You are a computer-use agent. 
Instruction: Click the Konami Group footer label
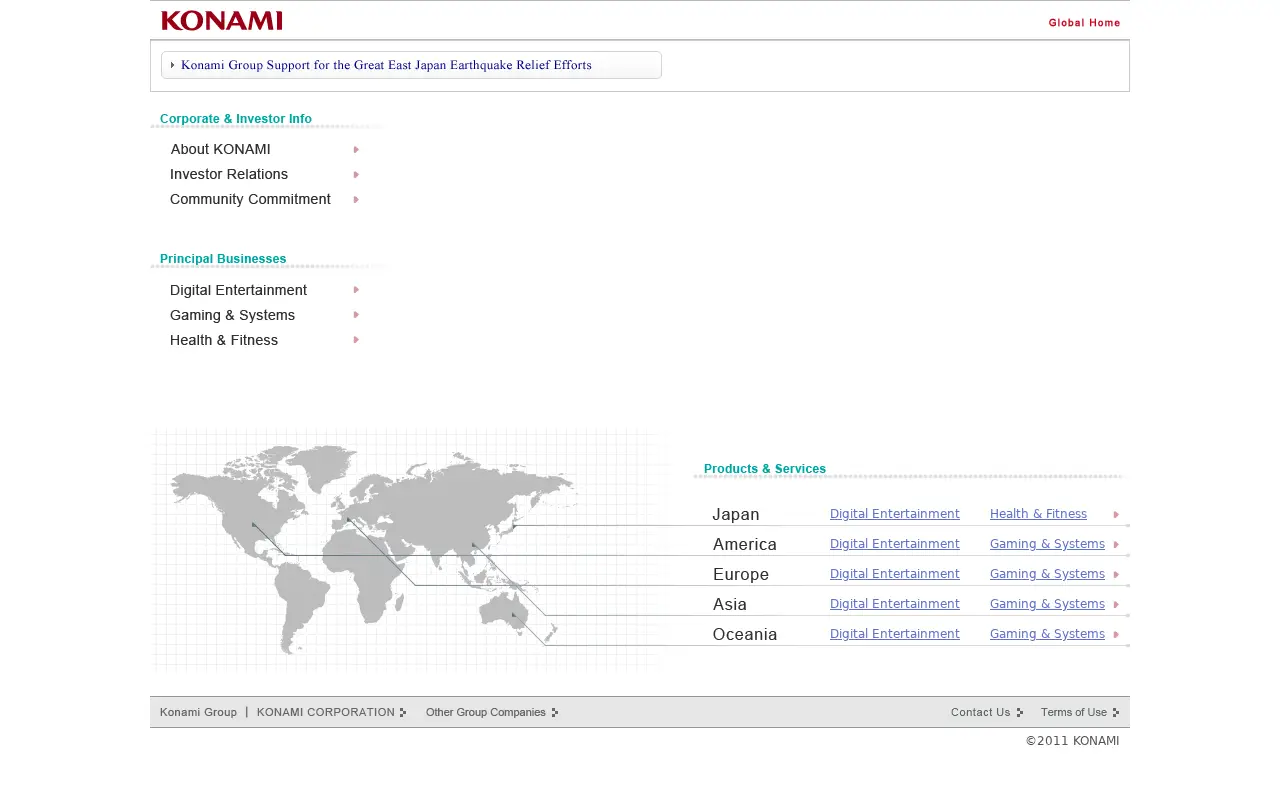coord(198,712)
